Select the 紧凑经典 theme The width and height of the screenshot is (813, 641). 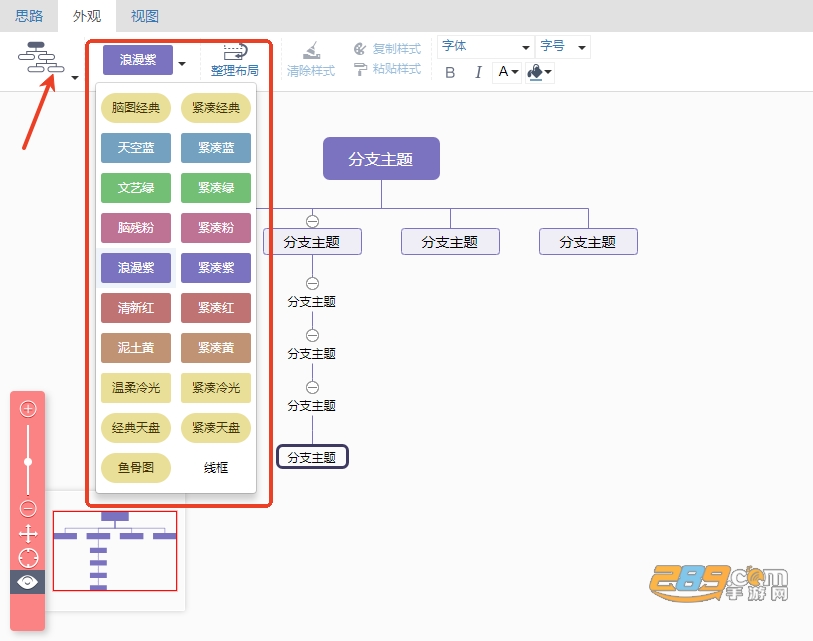tap(216, 108)
